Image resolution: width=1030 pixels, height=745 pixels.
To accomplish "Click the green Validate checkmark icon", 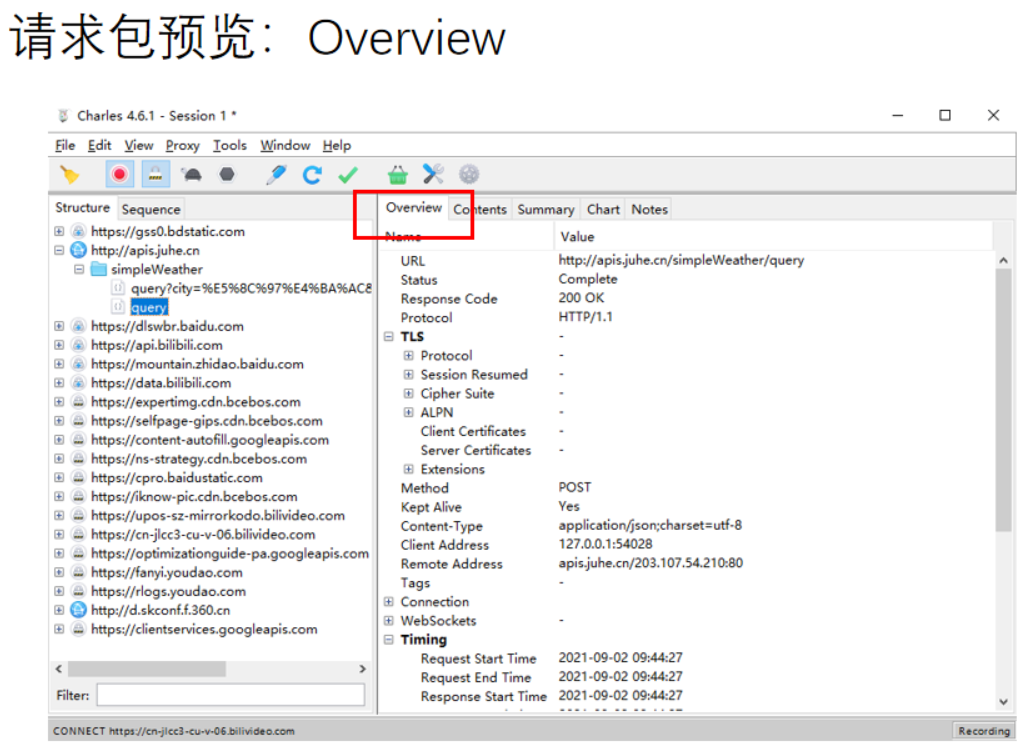I will 348,175.
